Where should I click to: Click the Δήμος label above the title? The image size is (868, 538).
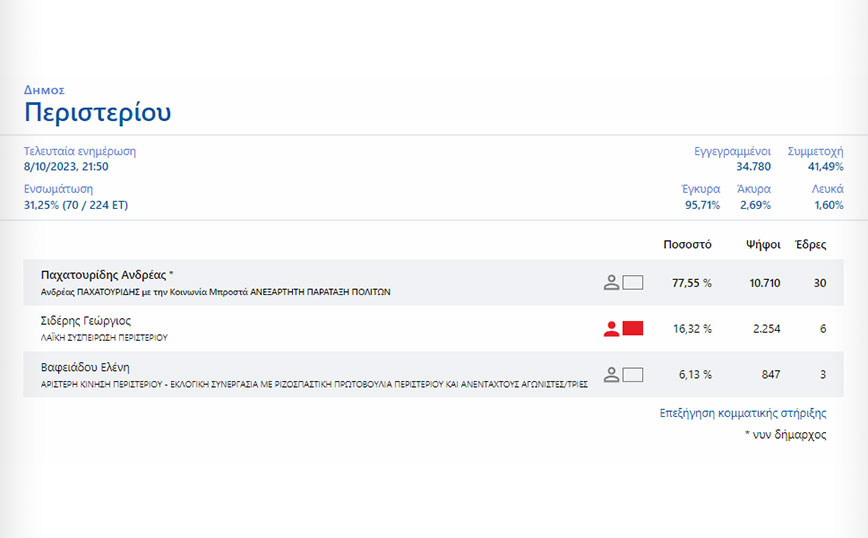point(44,89)
